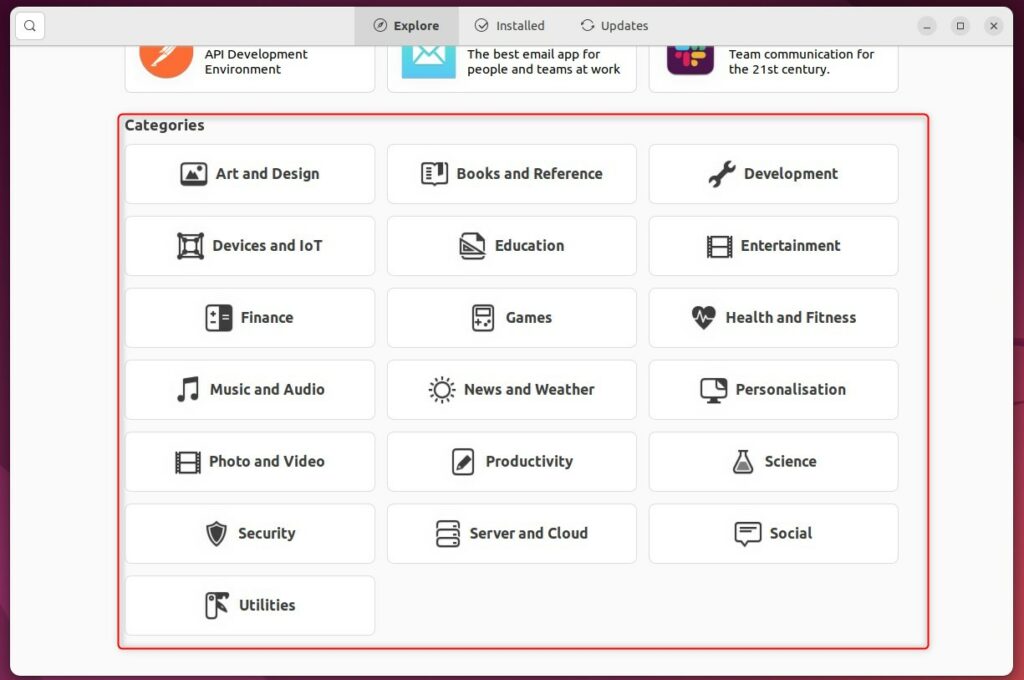Click the Social label text
This screenshot has width=1024, height=680.
[791, 533]
